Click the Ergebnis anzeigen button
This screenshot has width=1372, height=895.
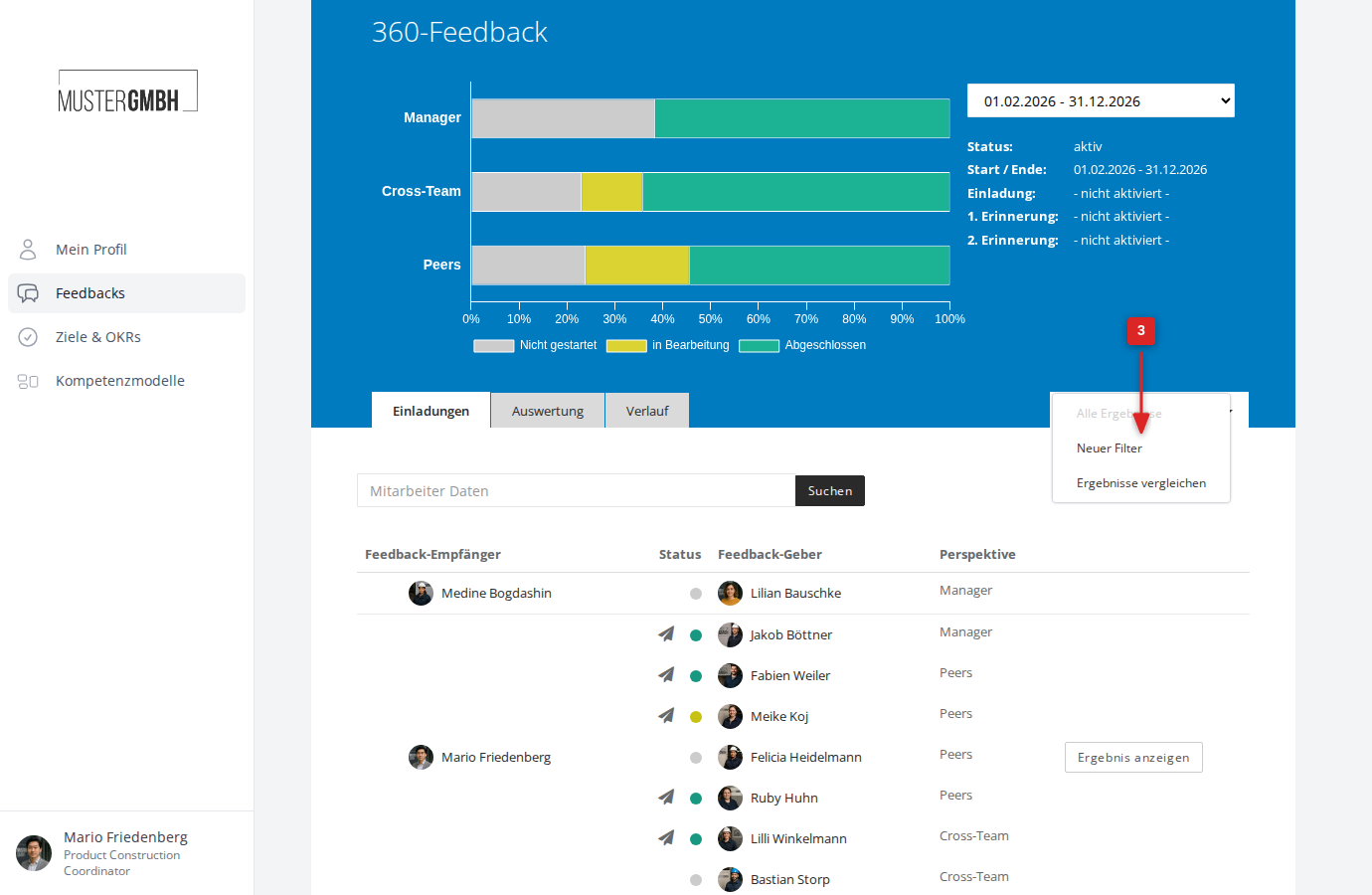1133,758
